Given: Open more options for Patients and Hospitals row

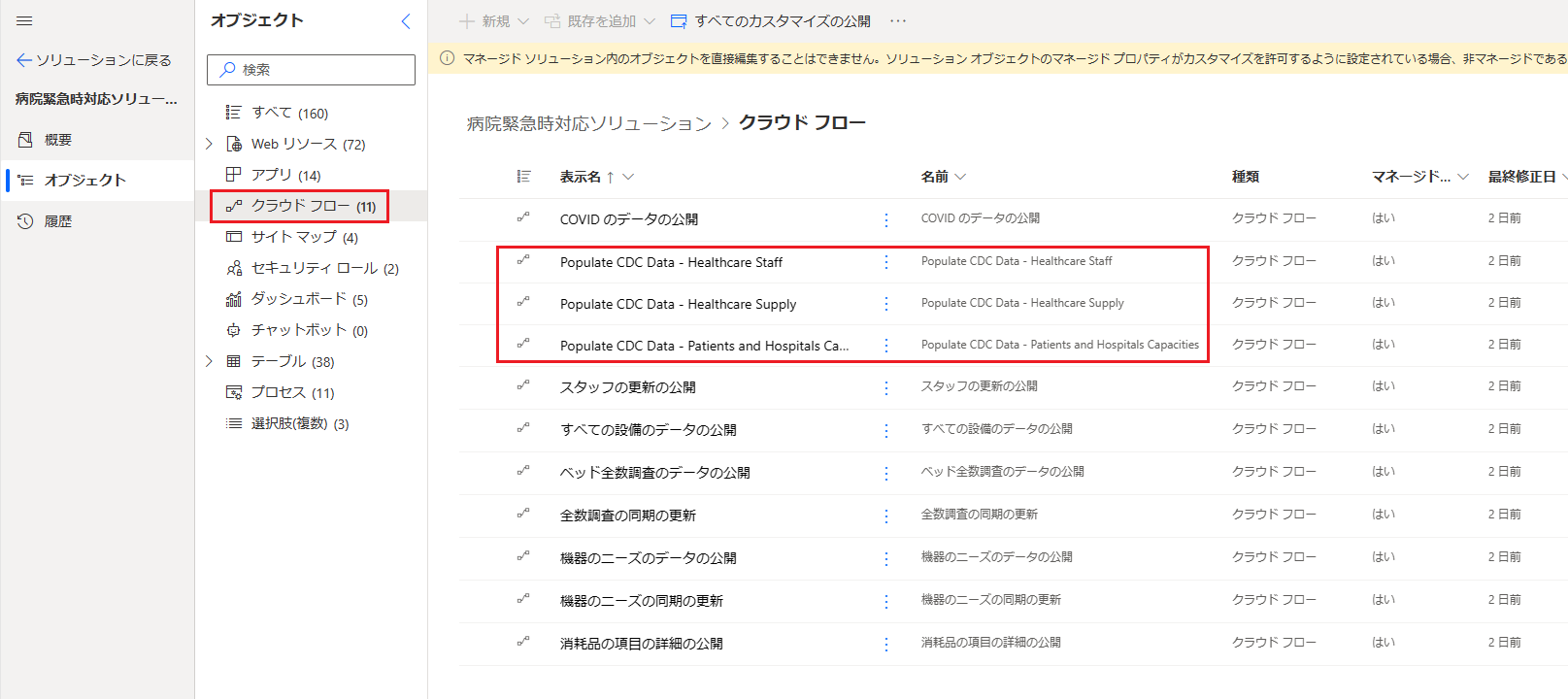Looking at the screenshot, I should [886, 346].
